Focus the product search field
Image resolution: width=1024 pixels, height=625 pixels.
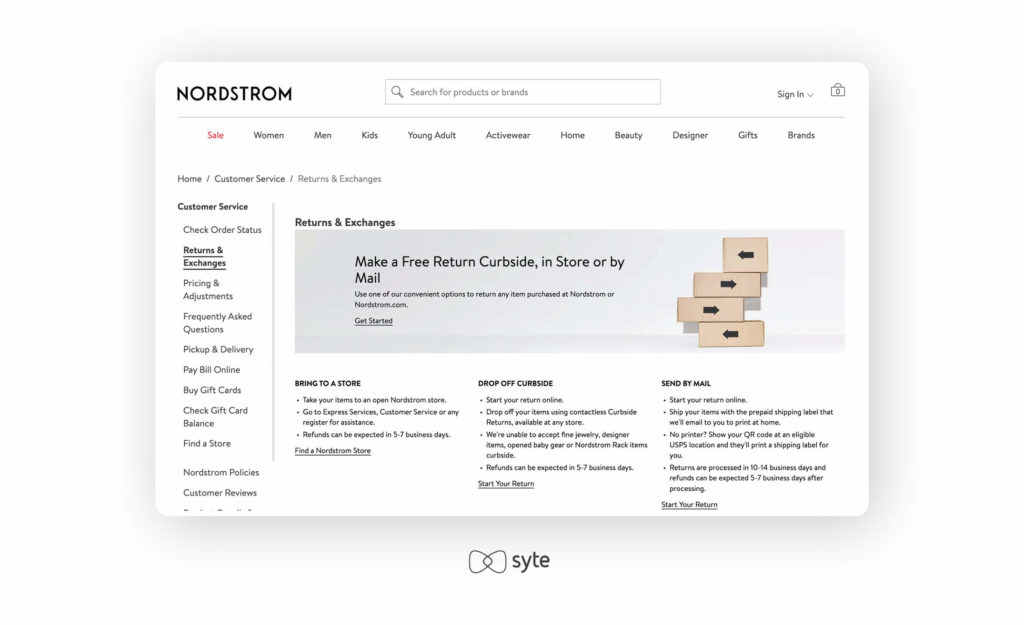522,92
